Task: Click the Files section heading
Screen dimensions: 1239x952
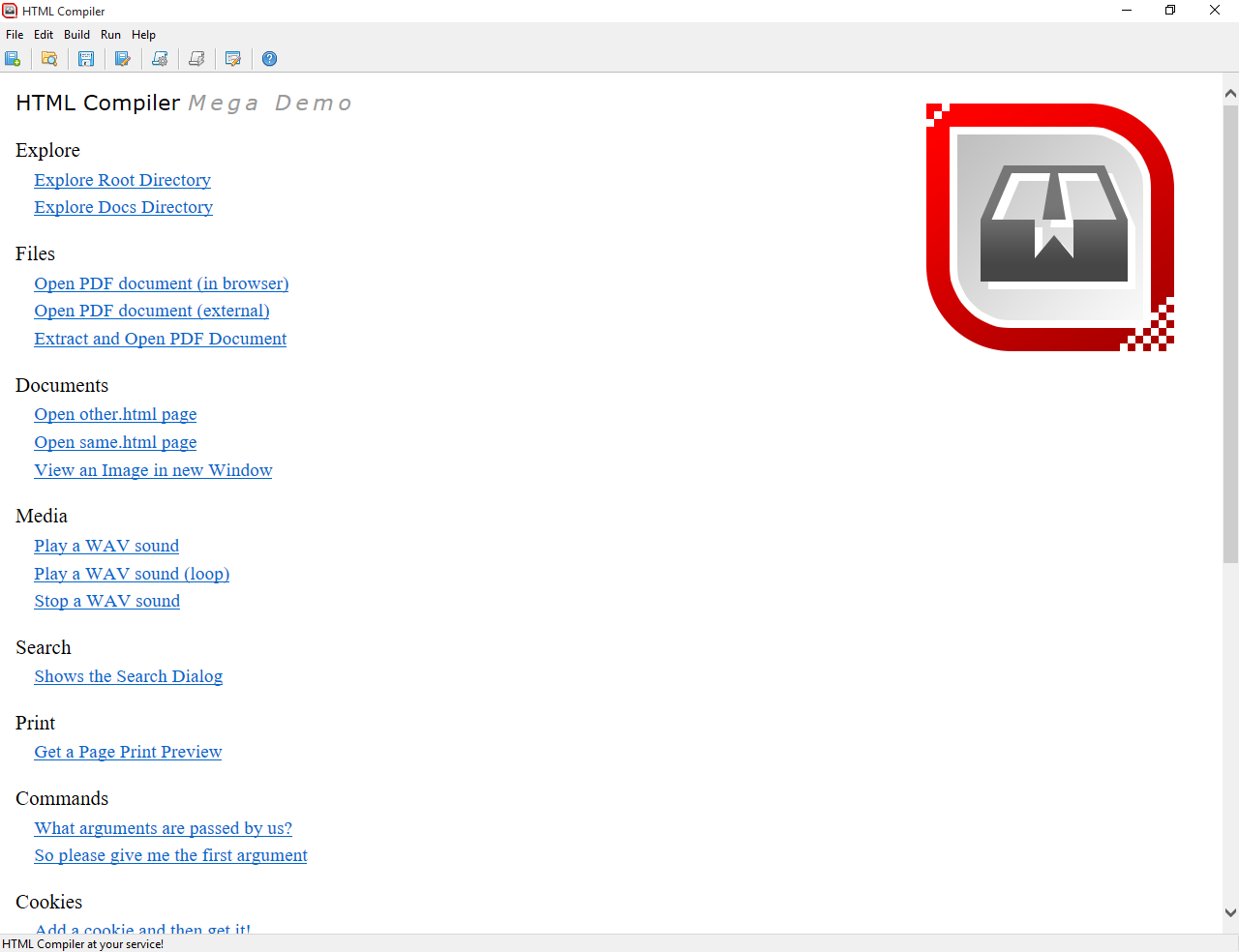Action: coord(35,253)
